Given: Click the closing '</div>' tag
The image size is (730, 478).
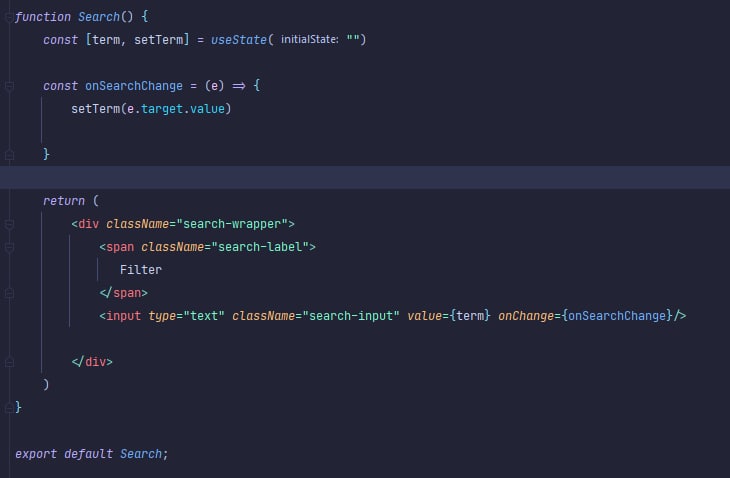Looking at the screenshot, I should (x=92, y=362).
